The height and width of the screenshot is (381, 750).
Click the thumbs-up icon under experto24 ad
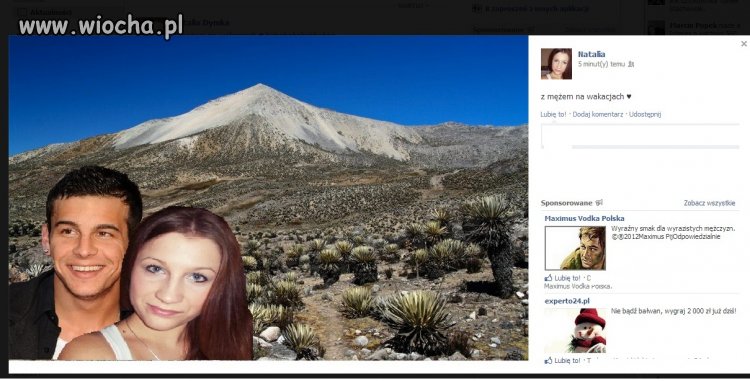(x=548, y=361)
